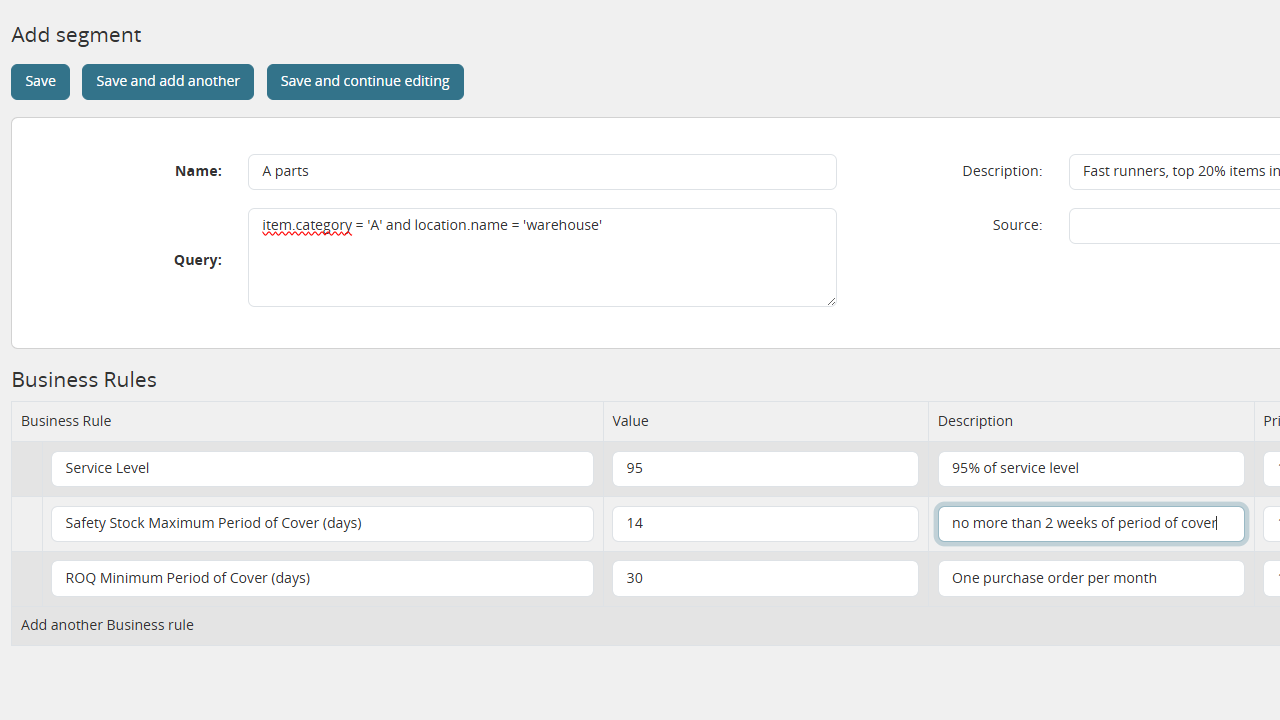Click the 'Description:' label beside the Name field
The height and width of the screenshot is (720, 1280).
click(1002, 171)
